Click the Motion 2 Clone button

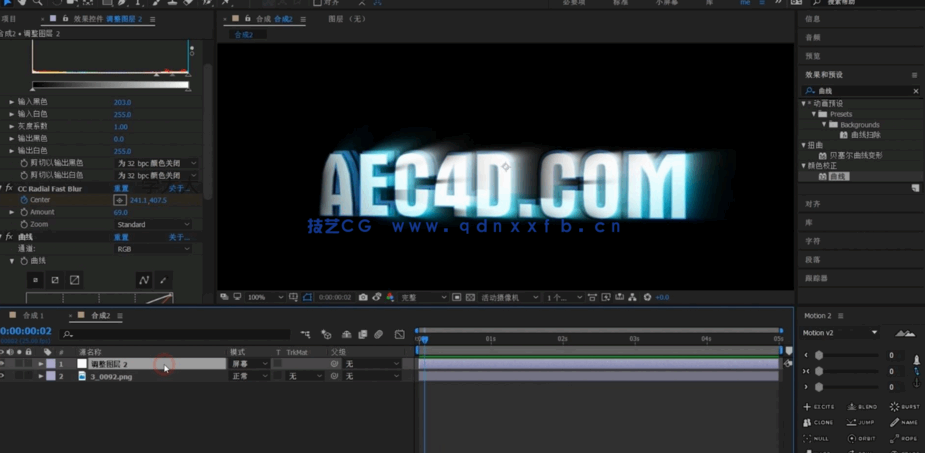pyautogui.click(x=818, y=423)
